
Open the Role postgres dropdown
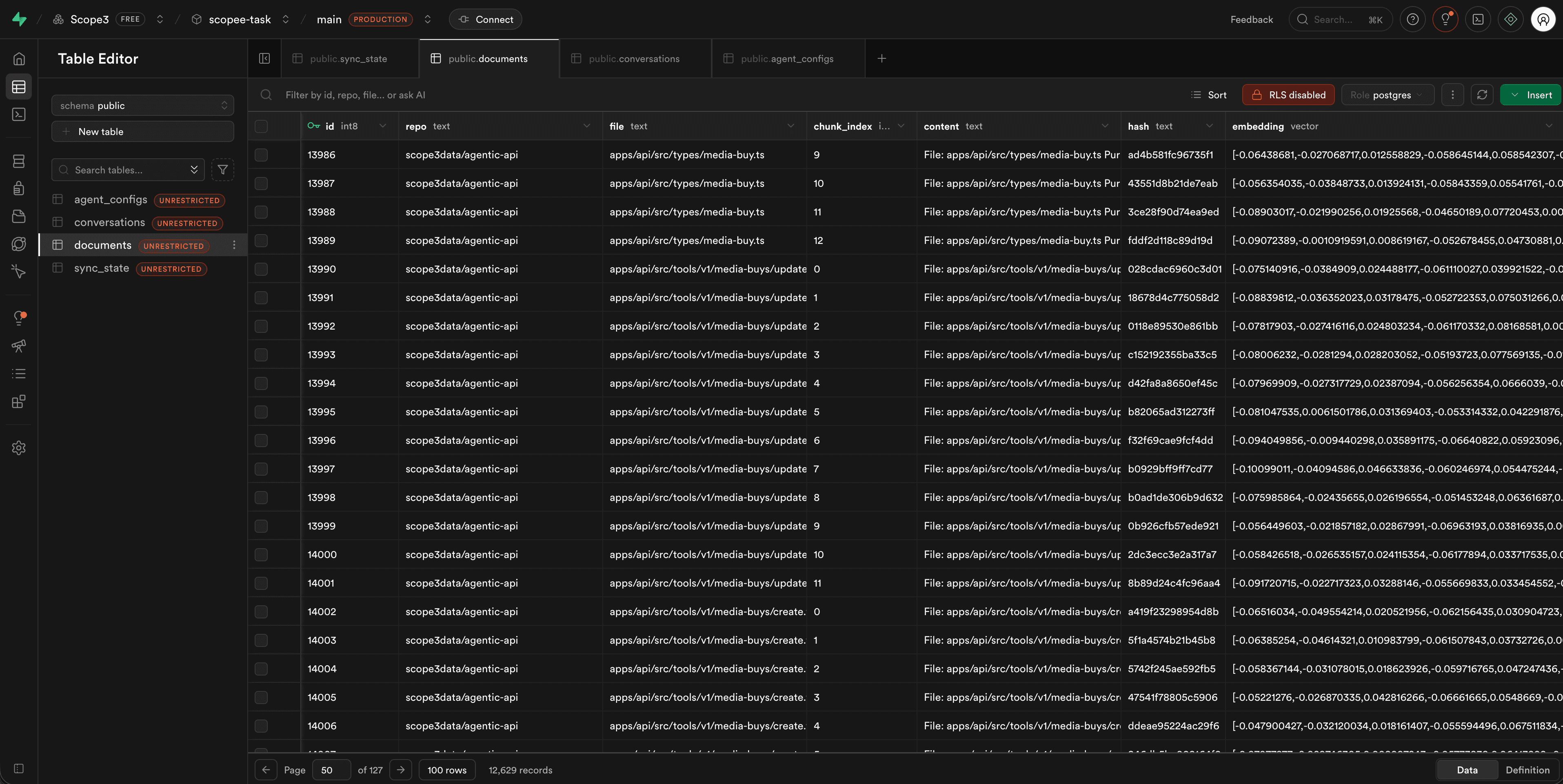[x=1388, y=95]
